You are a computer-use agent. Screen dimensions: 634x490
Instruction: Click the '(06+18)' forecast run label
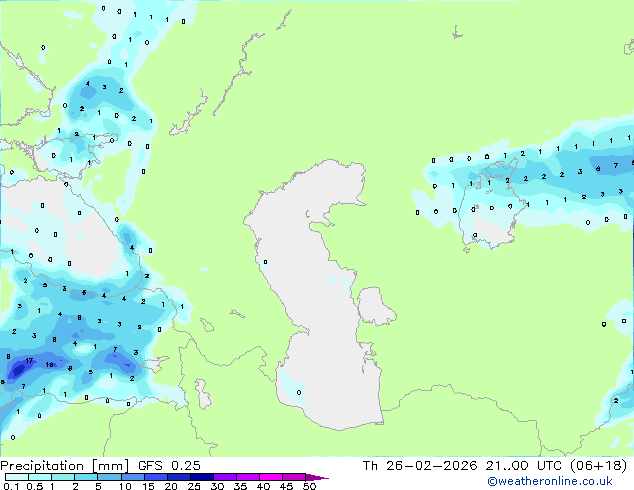(598, 466)
